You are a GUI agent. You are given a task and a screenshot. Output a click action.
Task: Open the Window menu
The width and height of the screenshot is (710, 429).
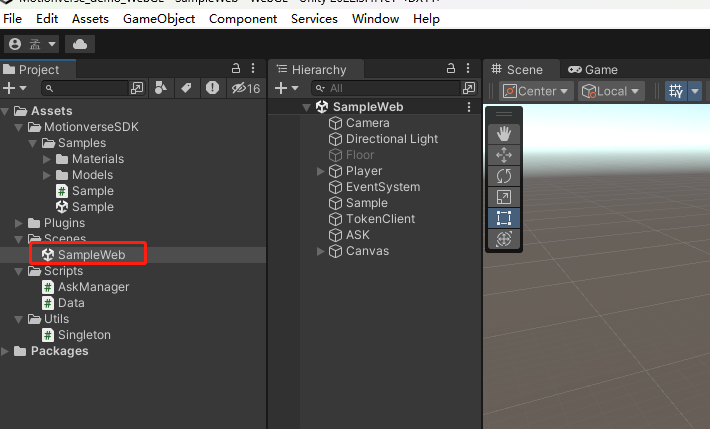point(375,19)
